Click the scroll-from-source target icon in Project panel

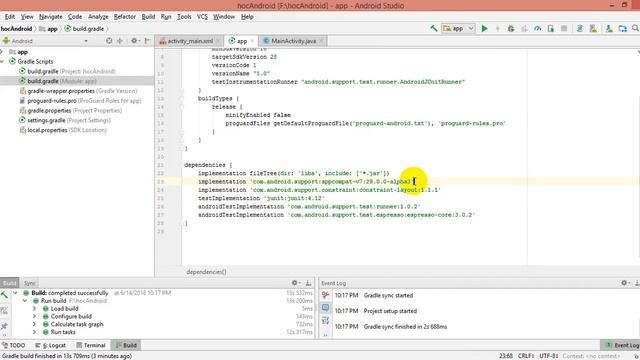[x=109, y=41]
